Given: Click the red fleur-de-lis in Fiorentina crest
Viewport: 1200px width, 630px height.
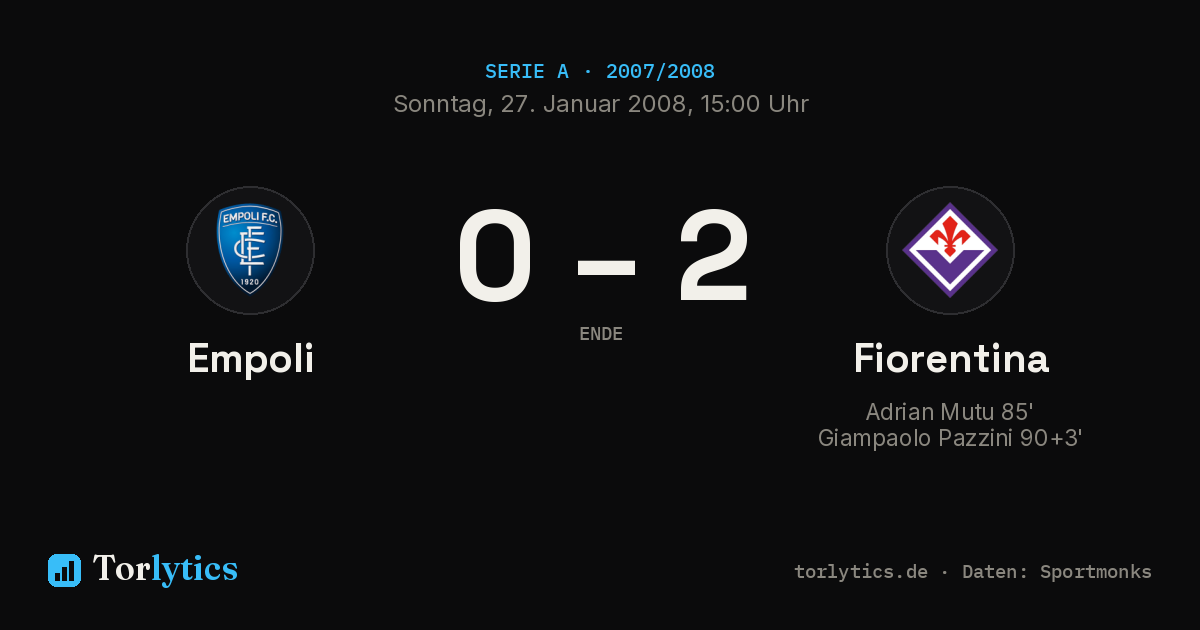Looking at the screenshot, I should [950, 236].
